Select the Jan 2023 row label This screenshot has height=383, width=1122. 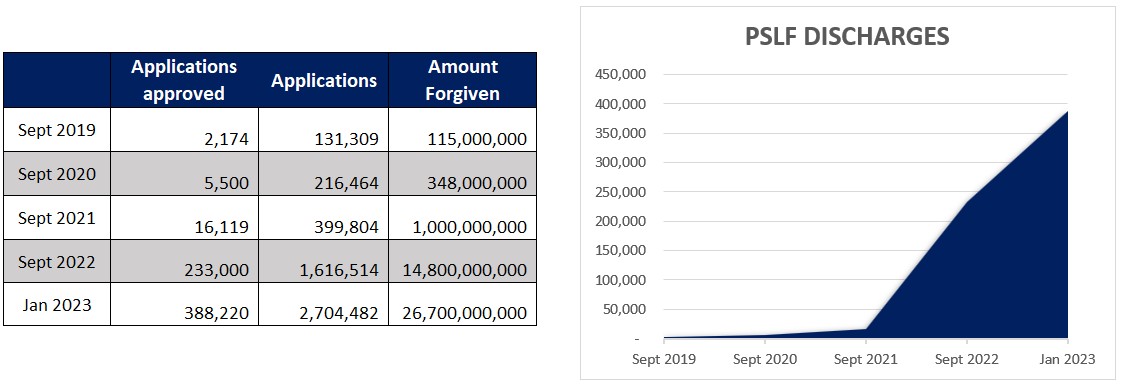tap(57, 304)
